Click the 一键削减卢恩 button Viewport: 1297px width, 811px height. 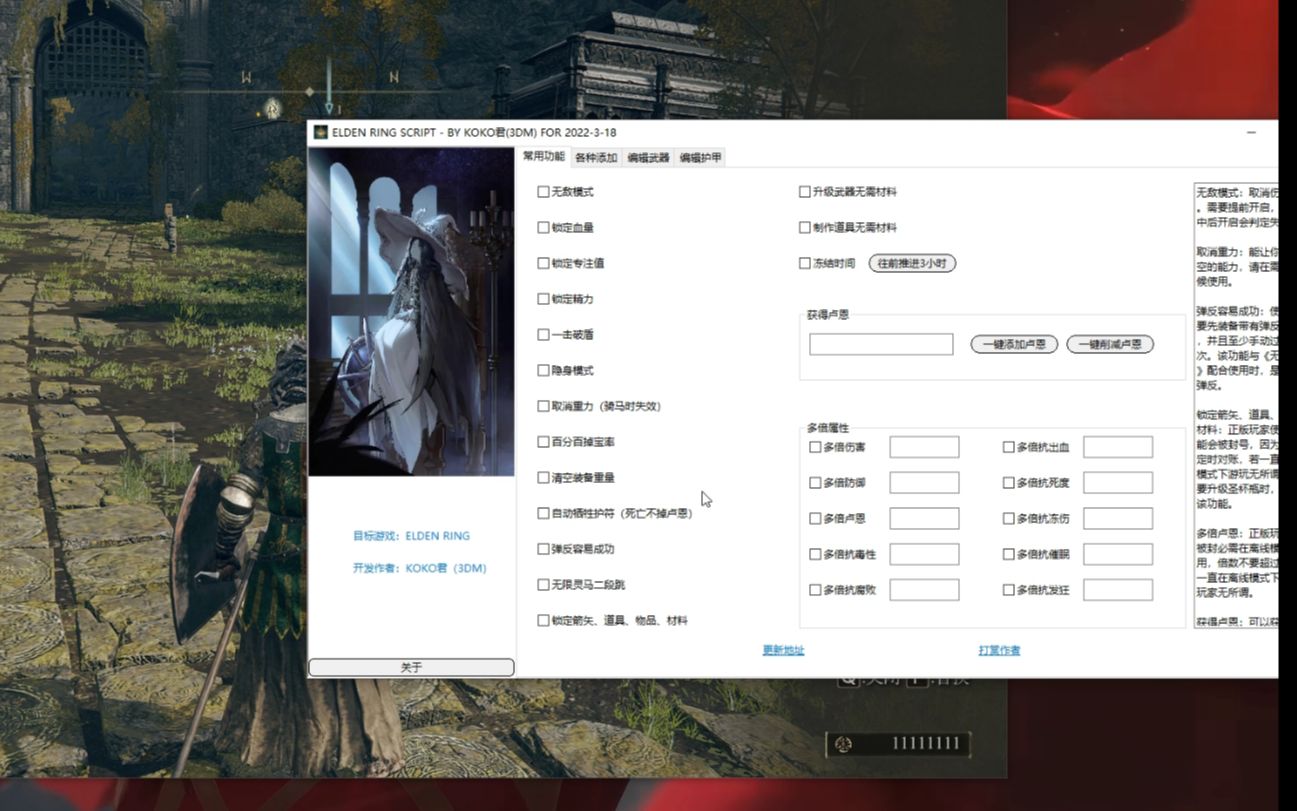click(x=1110, y=344)
